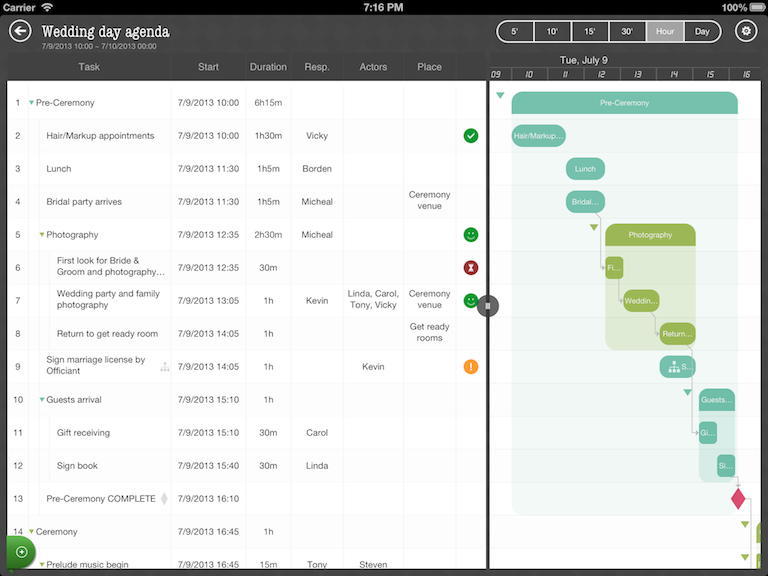768x576 pixels.
Task: Collapse the Guests arrival task group
Action: click(42, 400)
